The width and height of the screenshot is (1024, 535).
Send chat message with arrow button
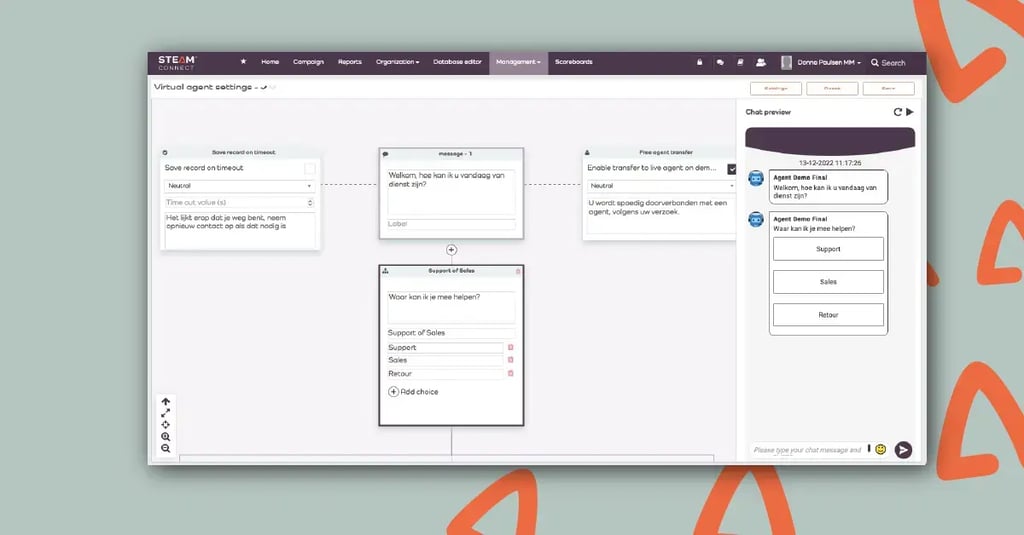[903, 449]
